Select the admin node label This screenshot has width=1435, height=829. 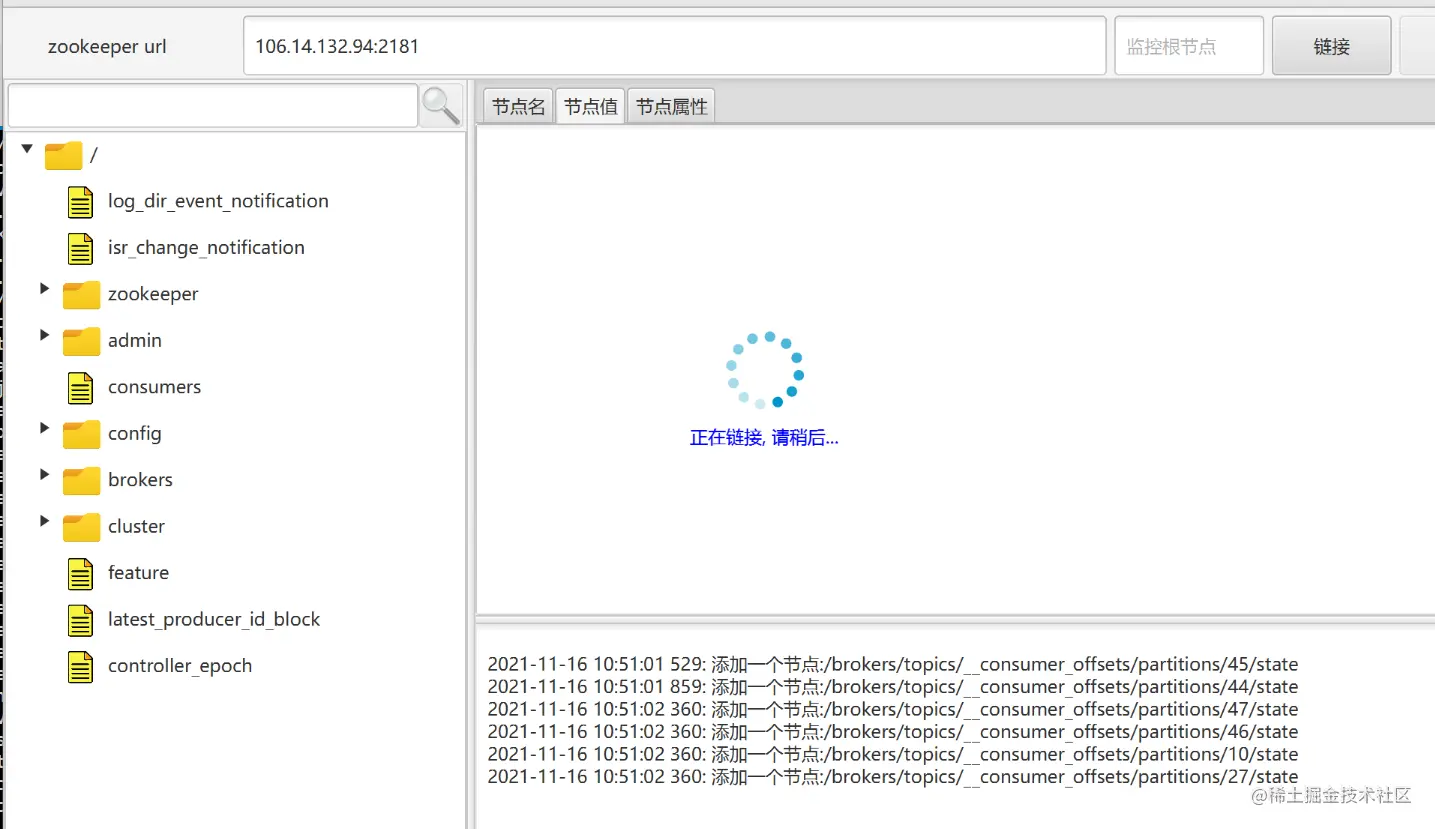tap(135, 340)
